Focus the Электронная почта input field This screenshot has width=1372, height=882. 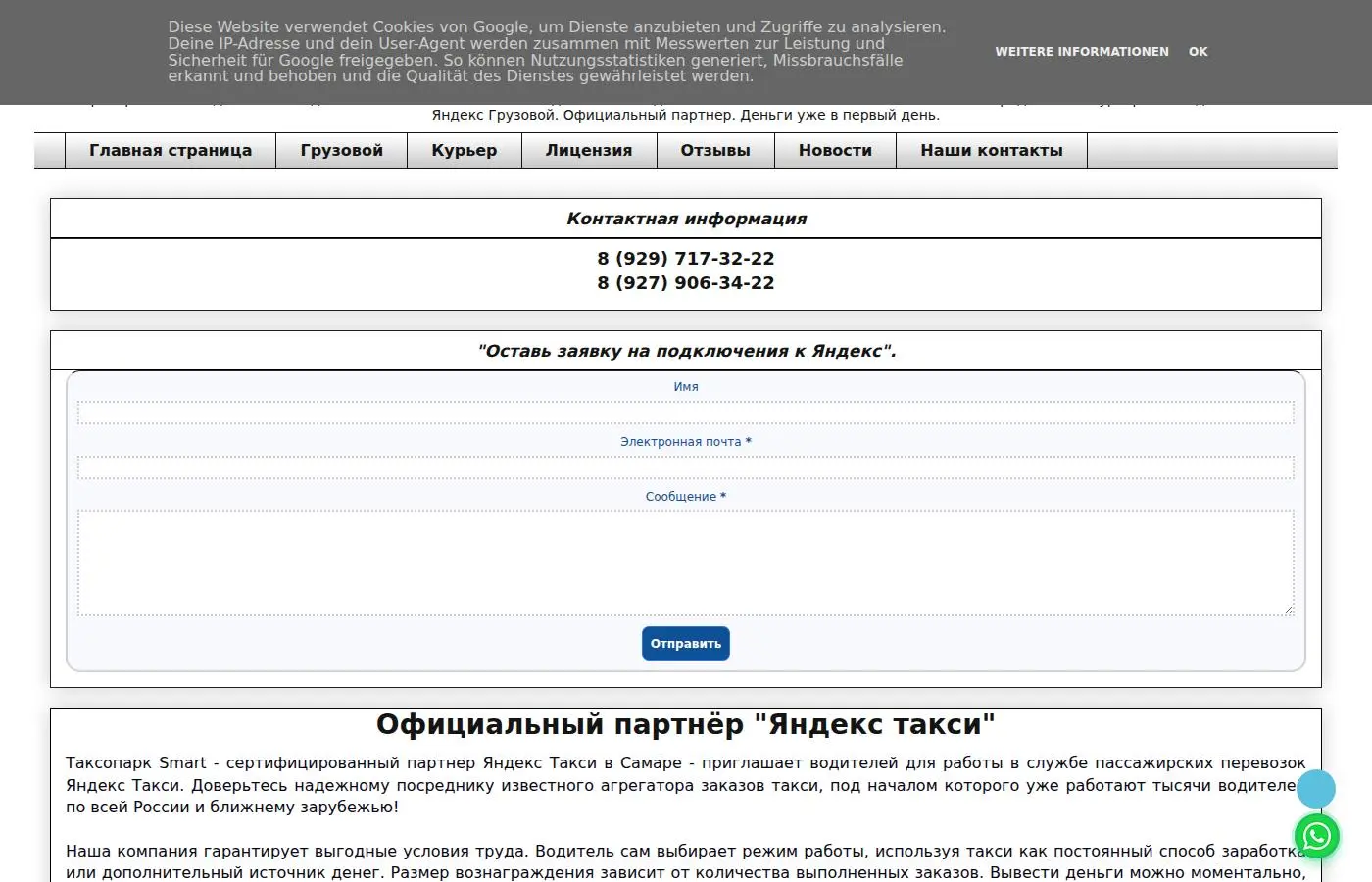click(x=686, y=467)
